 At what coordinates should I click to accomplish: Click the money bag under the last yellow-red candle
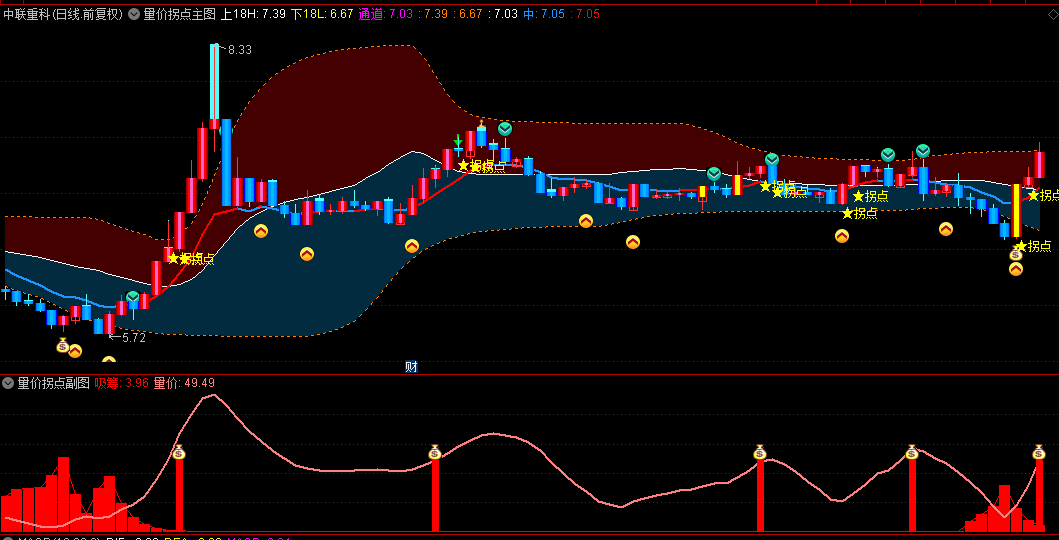coord(1016,254)
